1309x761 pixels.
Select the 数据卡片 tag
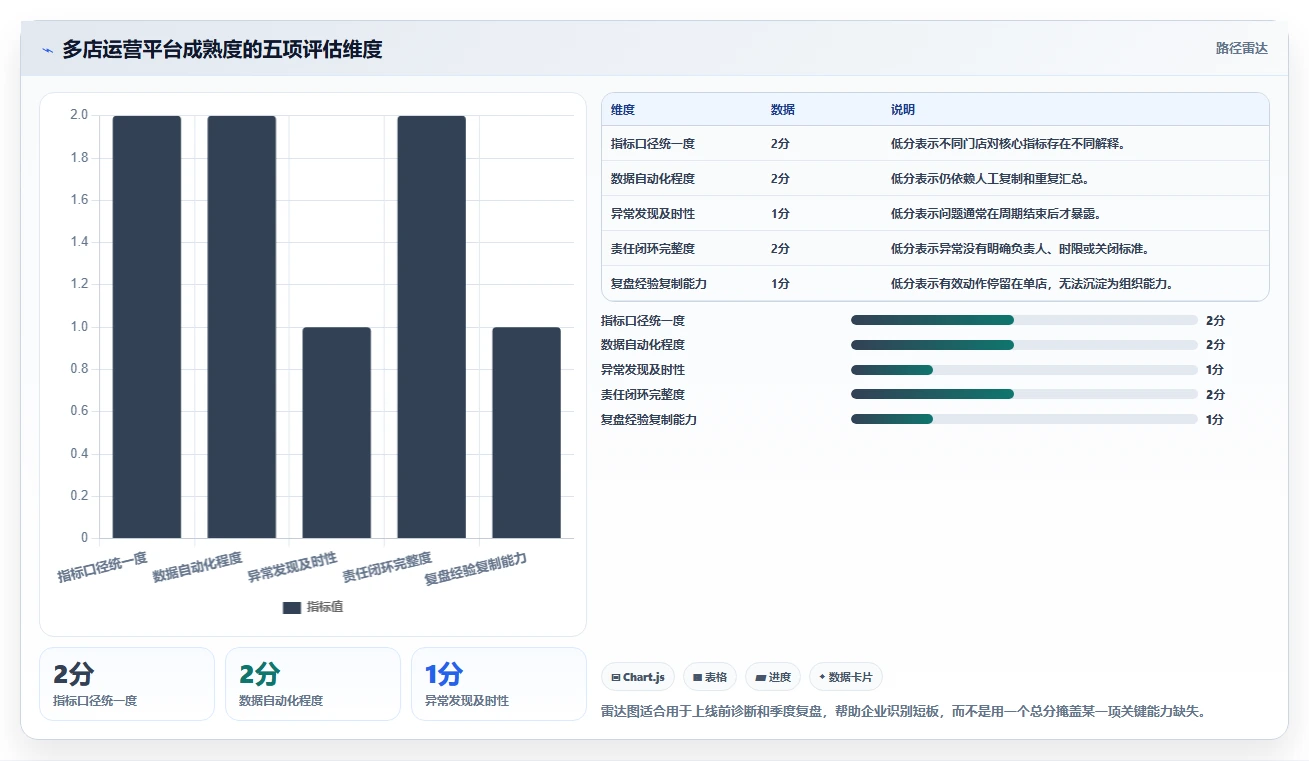(x=846, y=677)
